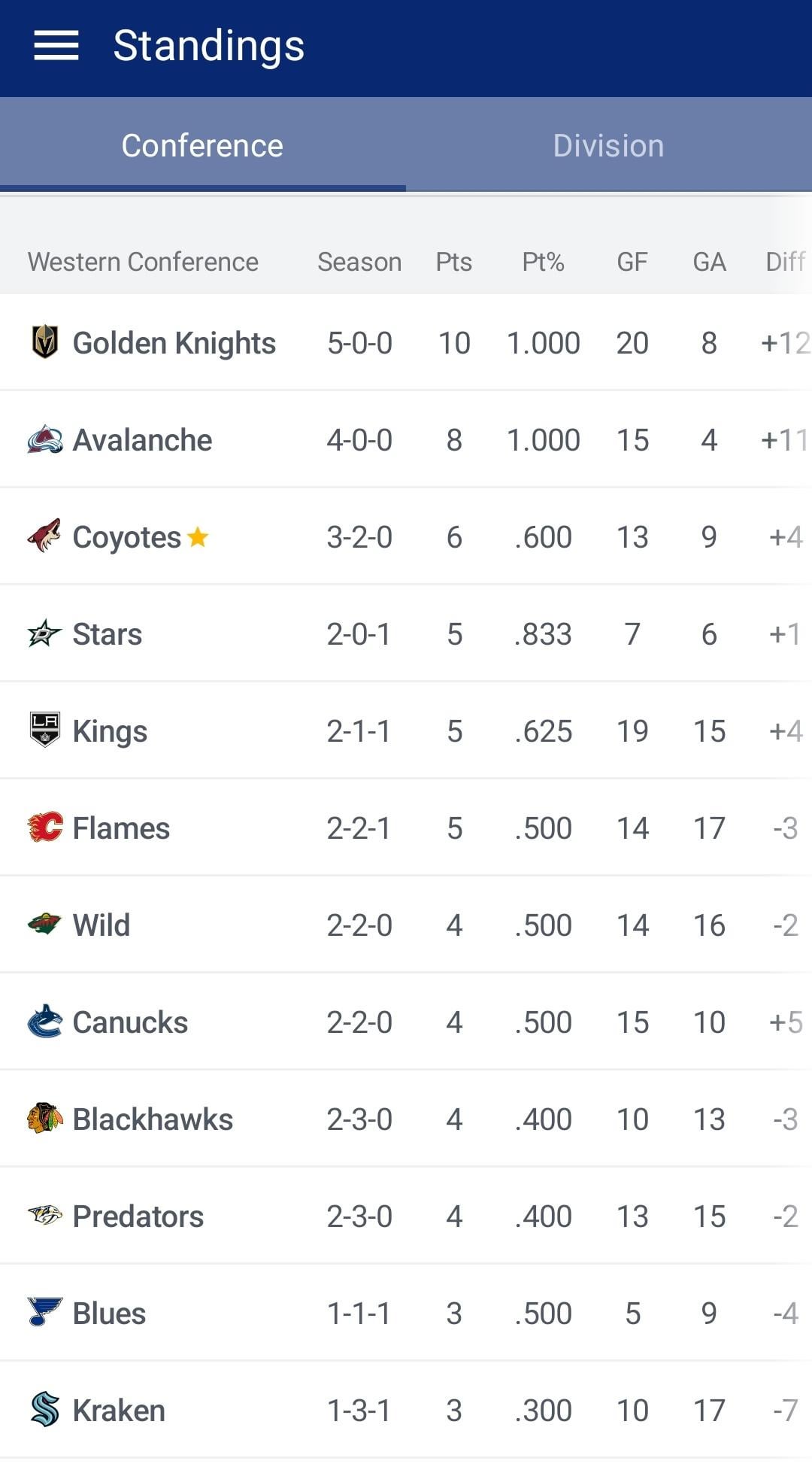This screenshot has height=1470, width=812.
Task: Tap the Flames team logo
Action: [x=45, y=828]
